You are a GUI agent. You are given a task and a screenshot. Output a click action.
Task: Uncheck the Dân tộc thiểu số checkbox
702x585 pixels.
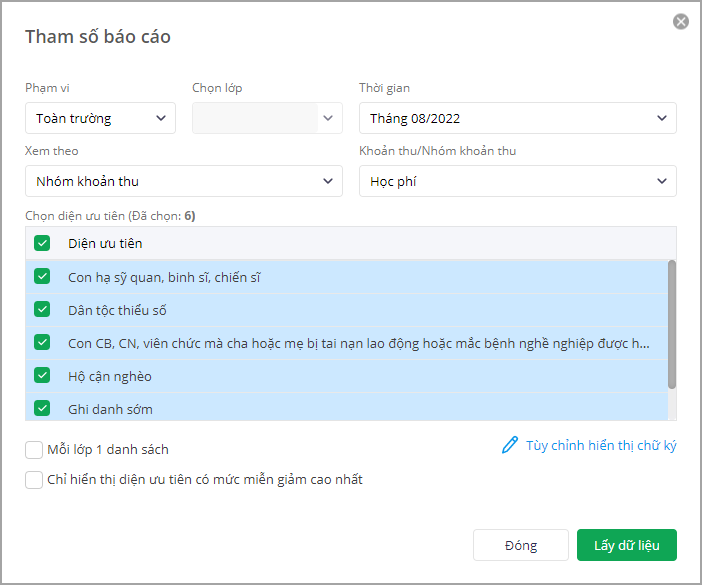pyautogui.click(x=42, y=310)
